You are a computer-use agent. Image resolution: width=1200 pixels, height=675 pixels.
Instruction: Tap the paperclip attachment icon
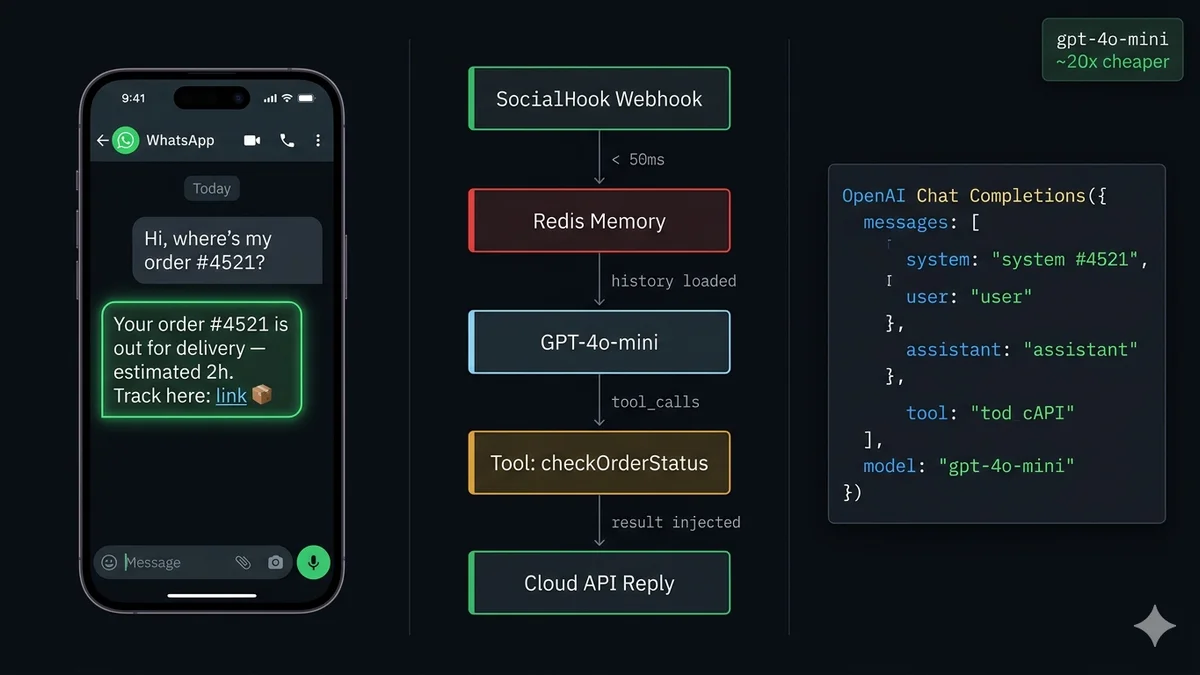click(x=242, y=563)
